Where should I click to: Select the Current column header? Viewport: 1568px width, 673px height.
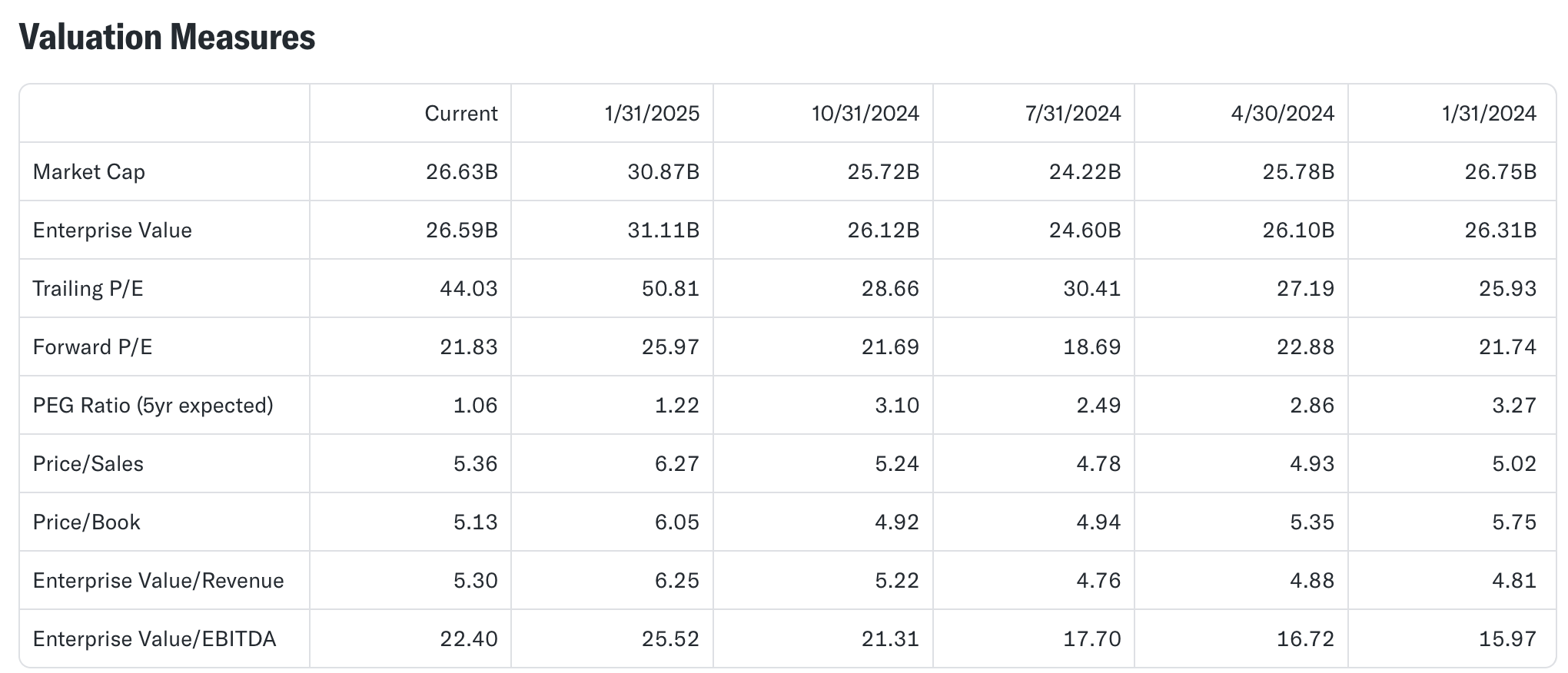461,114
